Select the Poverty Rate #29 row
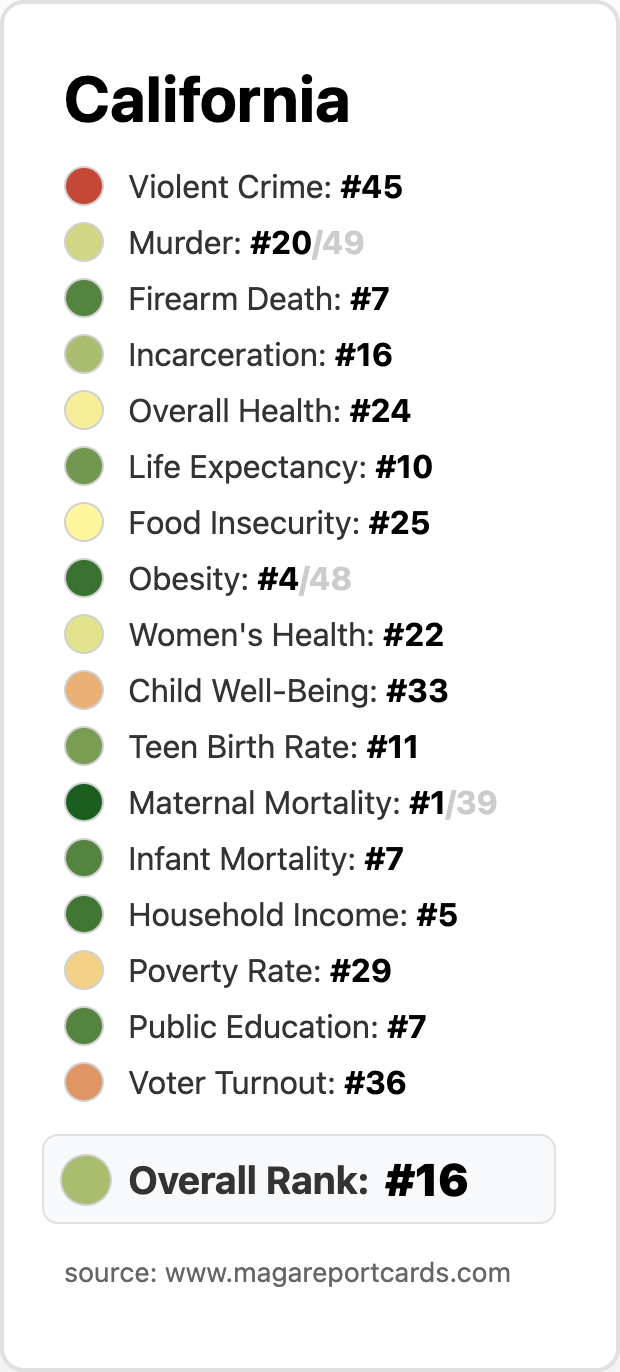The image size is (620, 1372). [x=228, y=971]
